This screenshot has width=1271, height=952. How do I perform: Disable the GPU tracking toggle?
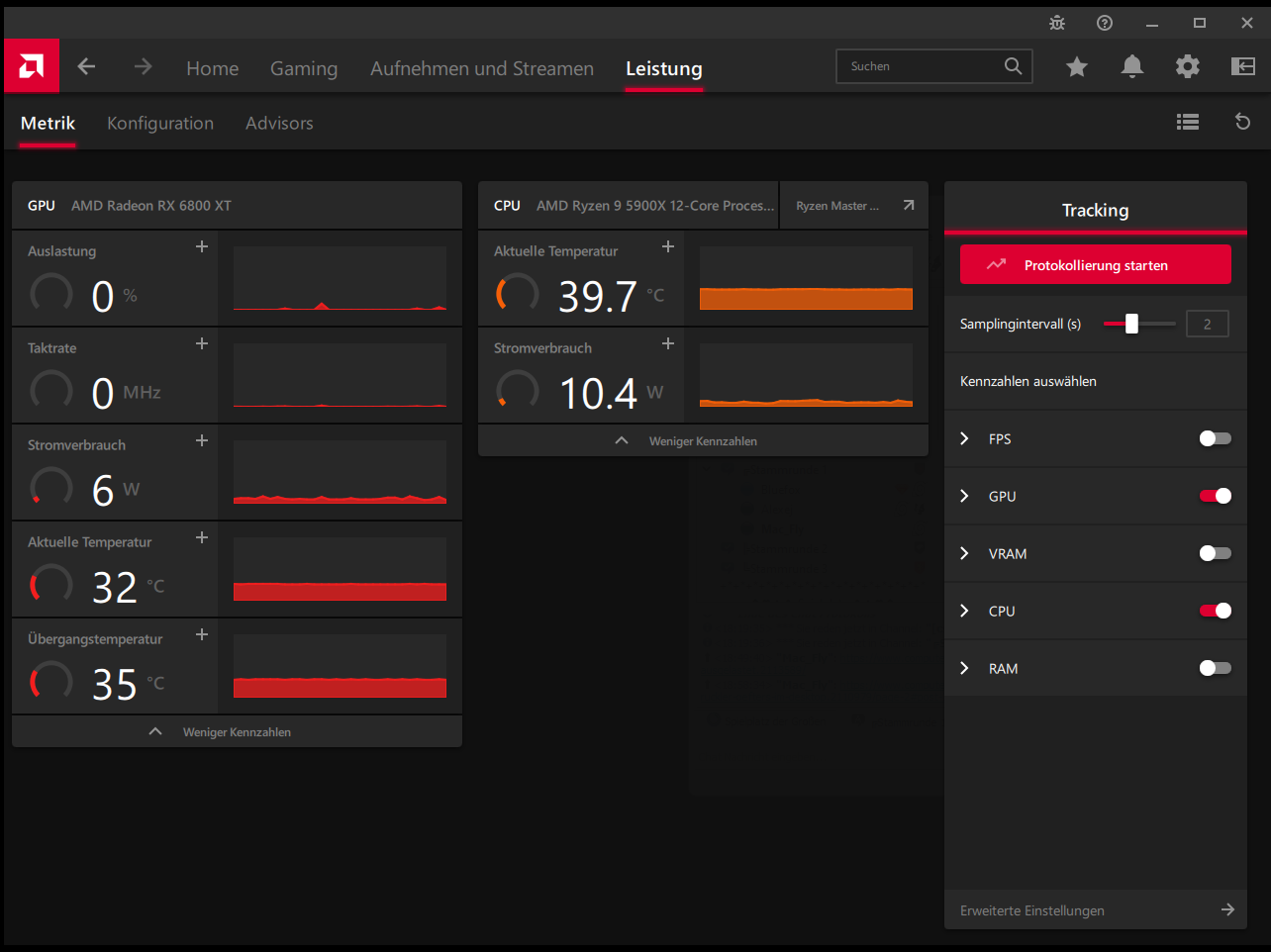coord(1216,496)
